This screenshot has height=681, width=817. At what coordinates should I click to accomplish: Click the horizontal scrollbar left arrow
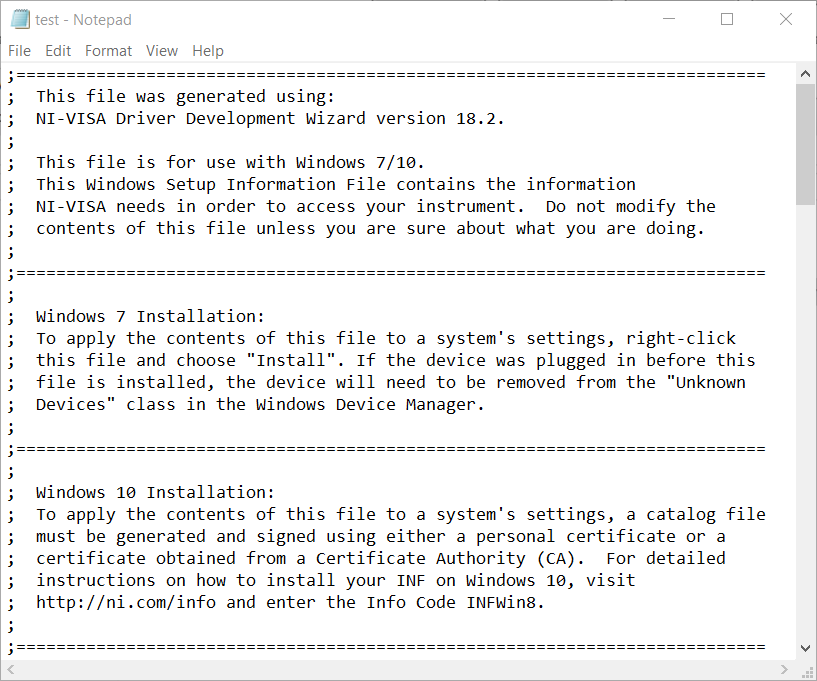pos(11,669)
